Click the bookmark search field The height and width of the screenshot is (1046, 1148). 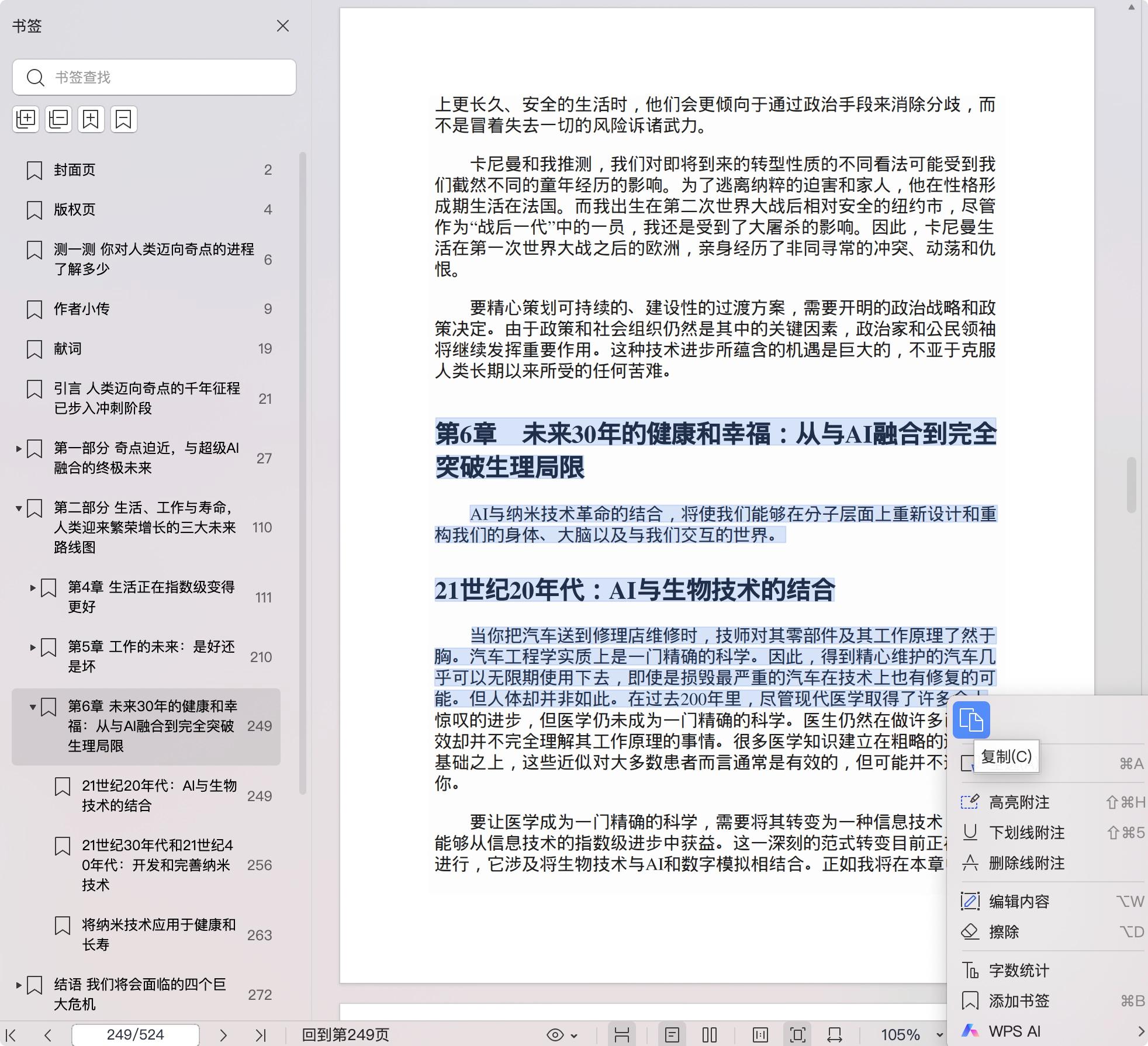click(154, 77)
